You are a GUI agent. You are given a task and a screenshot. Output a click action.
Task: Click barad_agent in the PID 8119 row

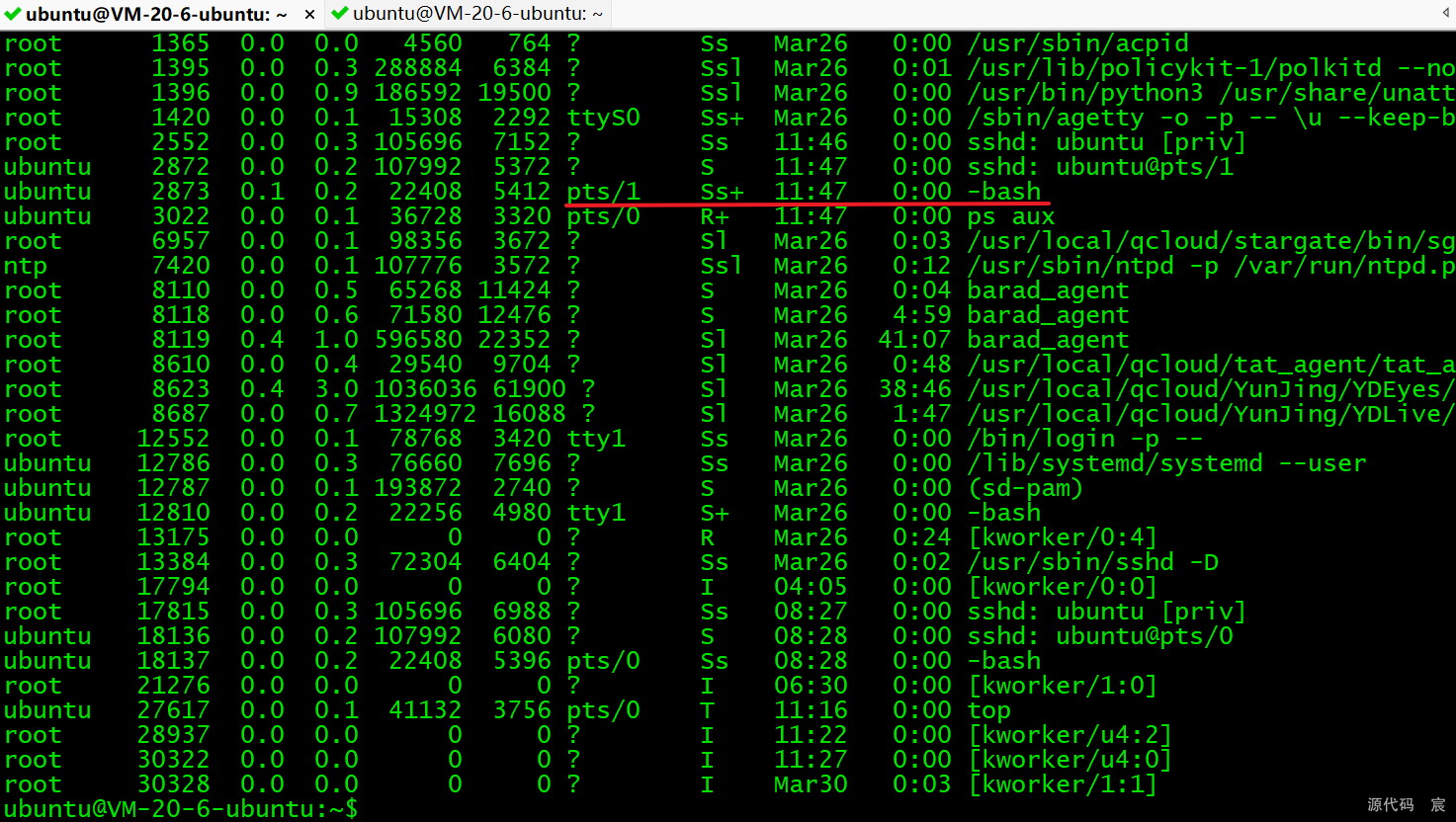click(1048, 340)
